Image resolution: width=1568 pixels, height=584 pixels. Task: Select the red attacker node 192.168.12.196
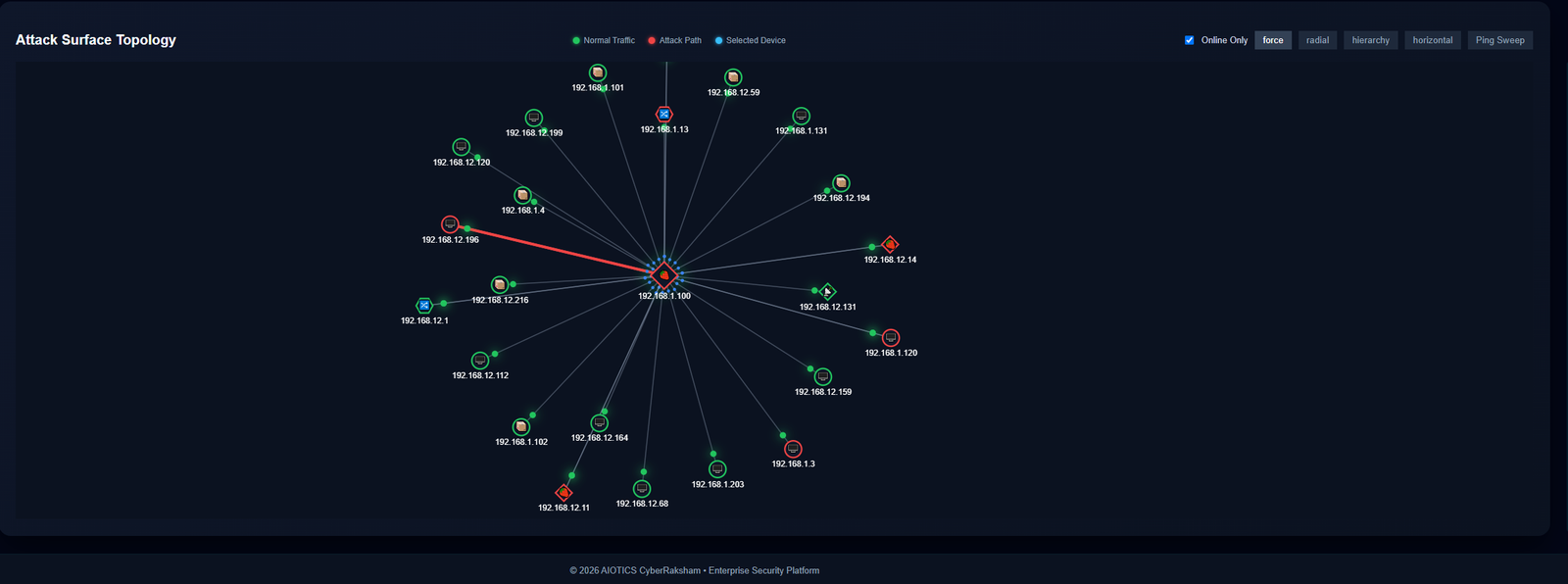450,224
